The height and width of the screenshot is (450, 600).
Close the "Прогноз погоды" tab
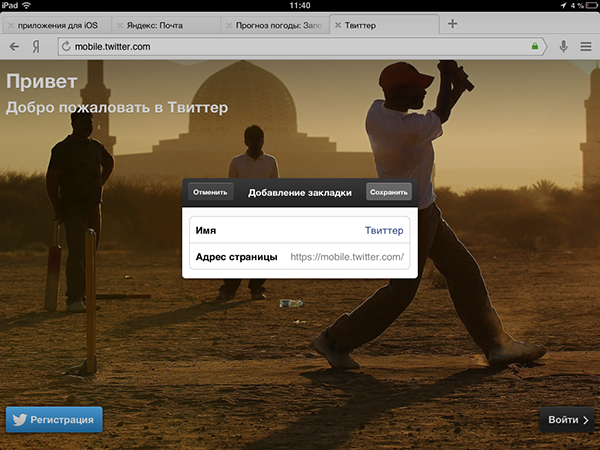coord(229,26)
